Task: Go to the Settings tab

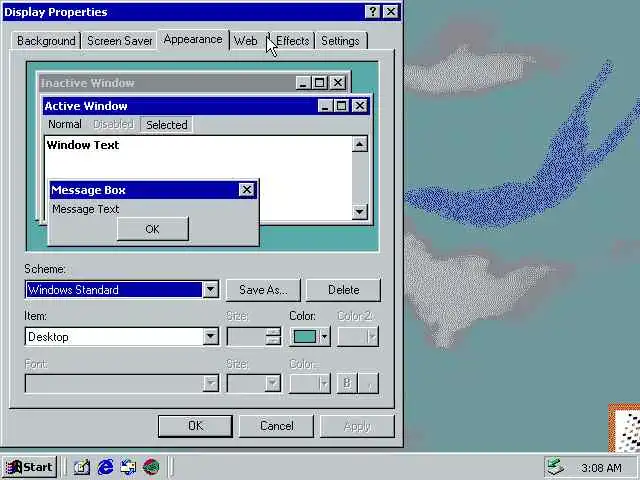Action: click(x=340, y=41)
